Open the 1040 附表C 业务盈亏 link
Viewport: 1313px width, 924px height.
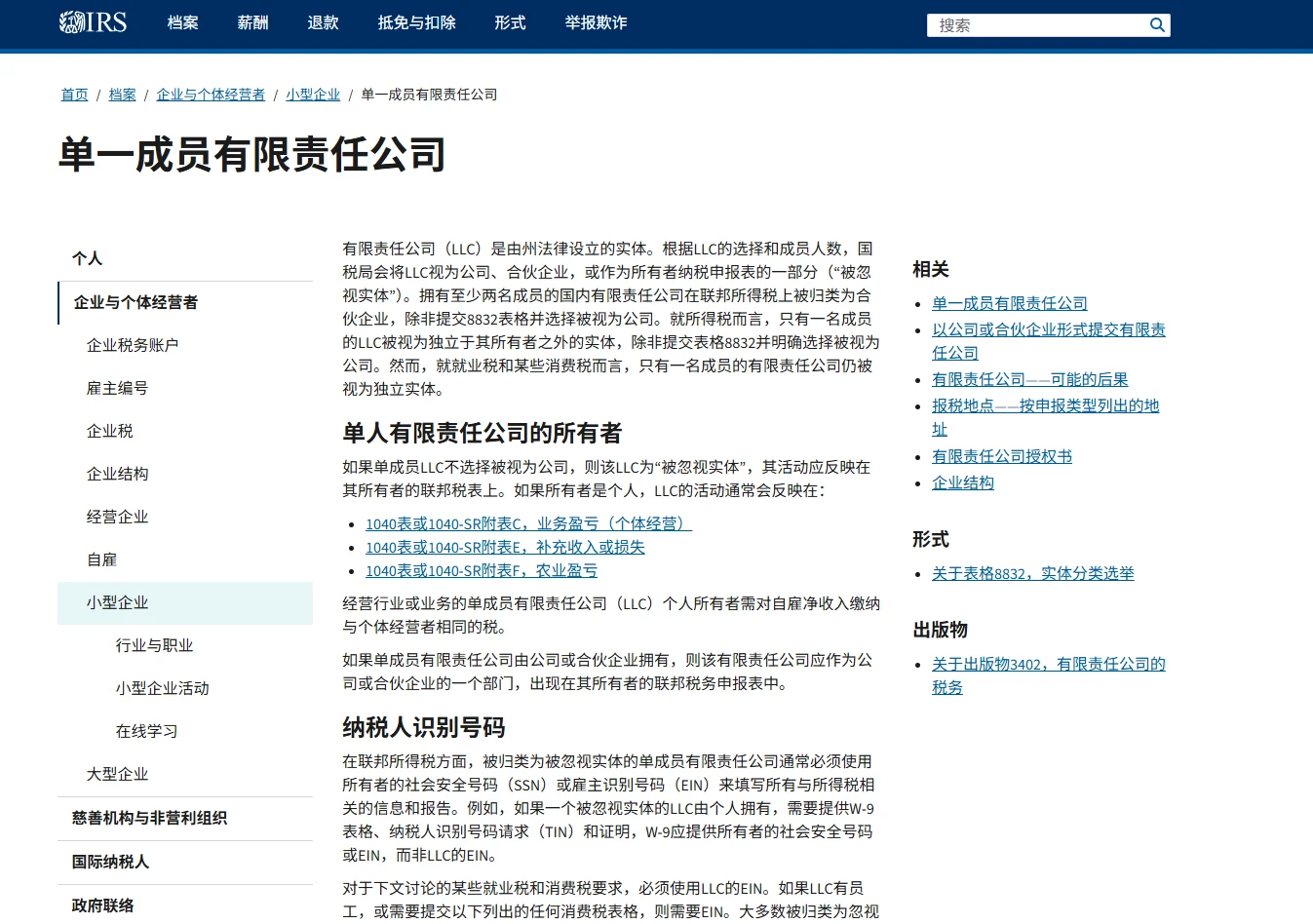pyautogui.click(x=528, y=524)
